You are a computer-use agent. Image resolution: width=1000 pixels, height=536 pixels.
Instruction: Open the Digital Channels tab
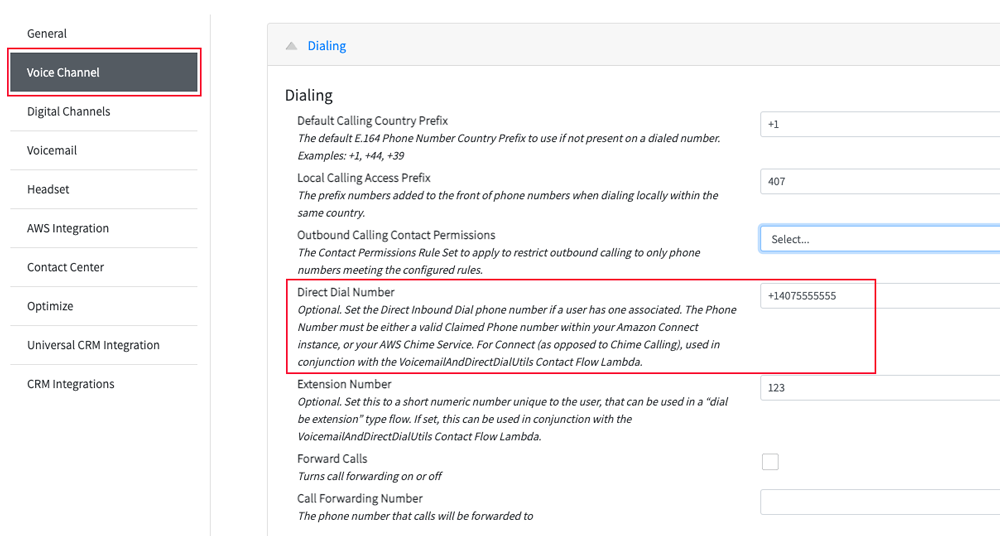pyautogui.click(x=104, y=112)
